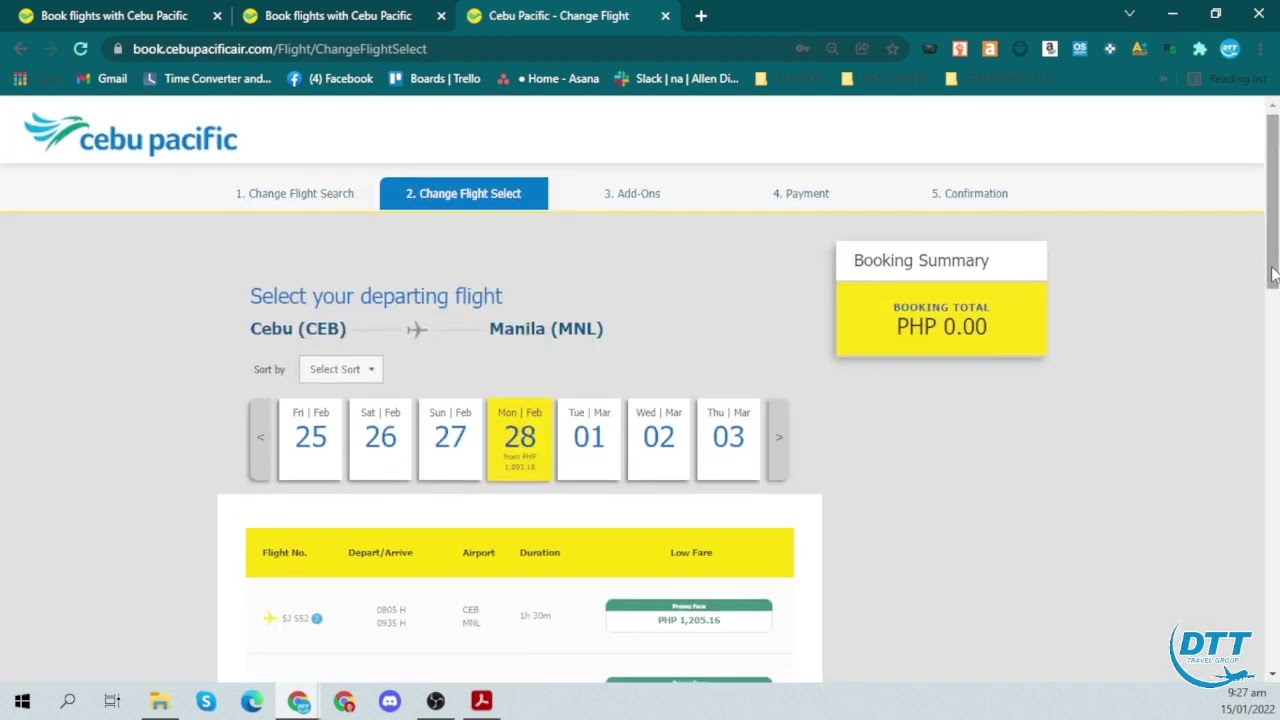Click the PHP 0.00 booking total

point(941,327)
